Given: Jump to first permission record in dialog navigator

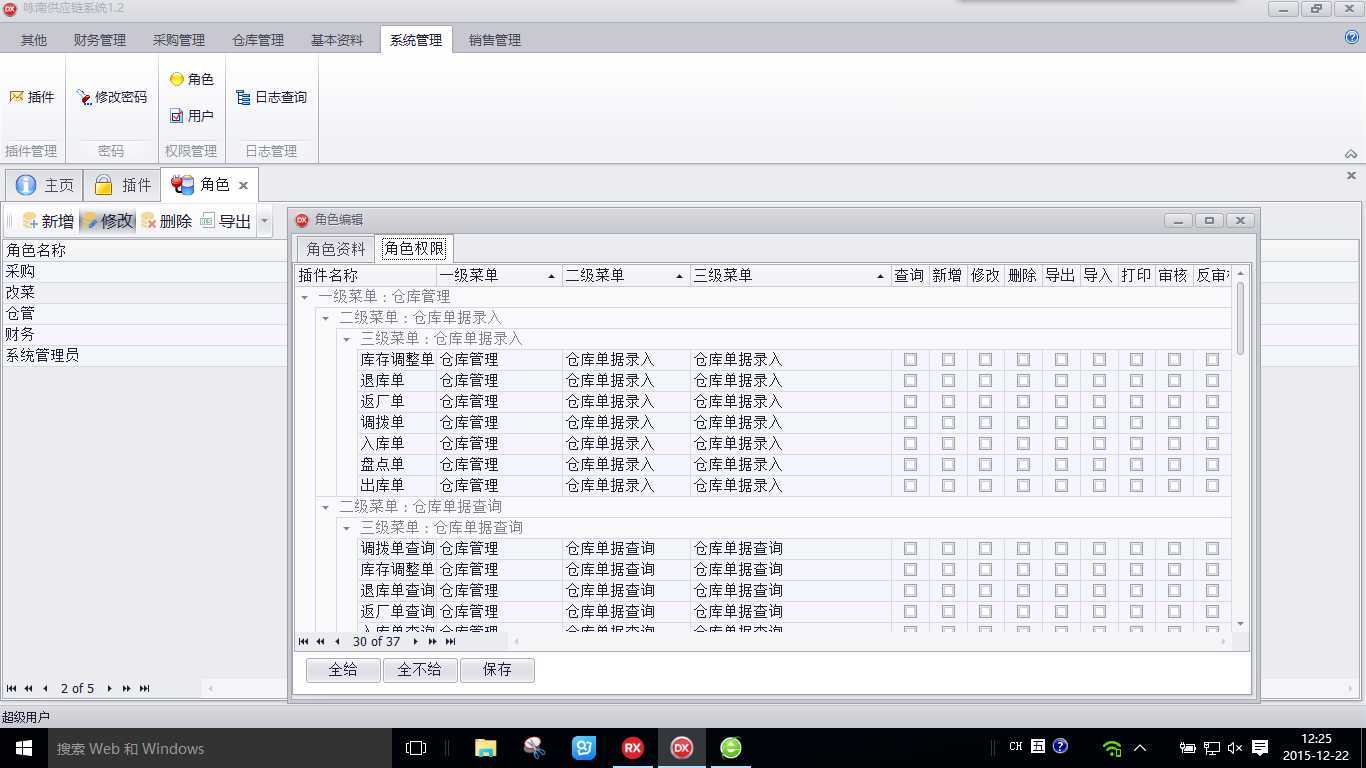Looking at the screenshot, I should point(303,642).
